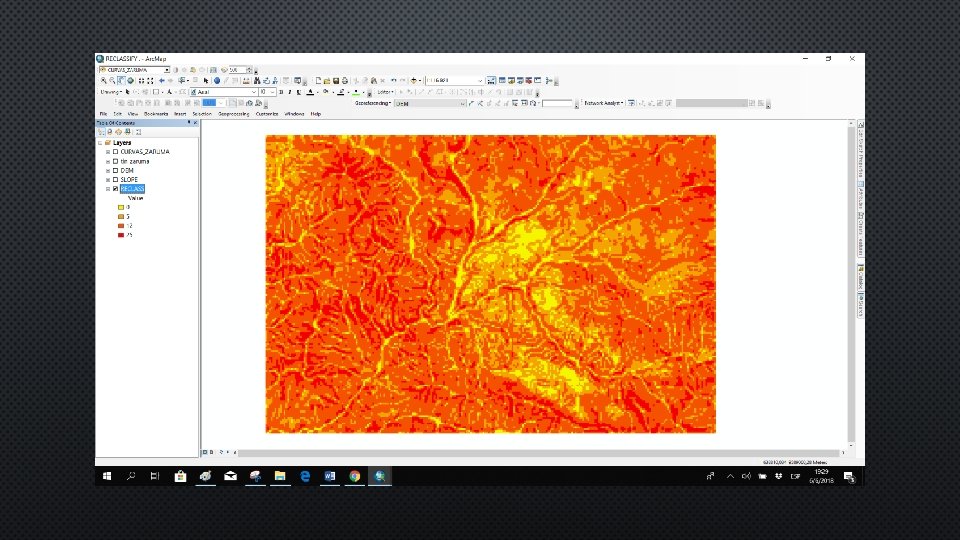Open the Bookmarks menu
960x540 pixels.
coord(156,114)
